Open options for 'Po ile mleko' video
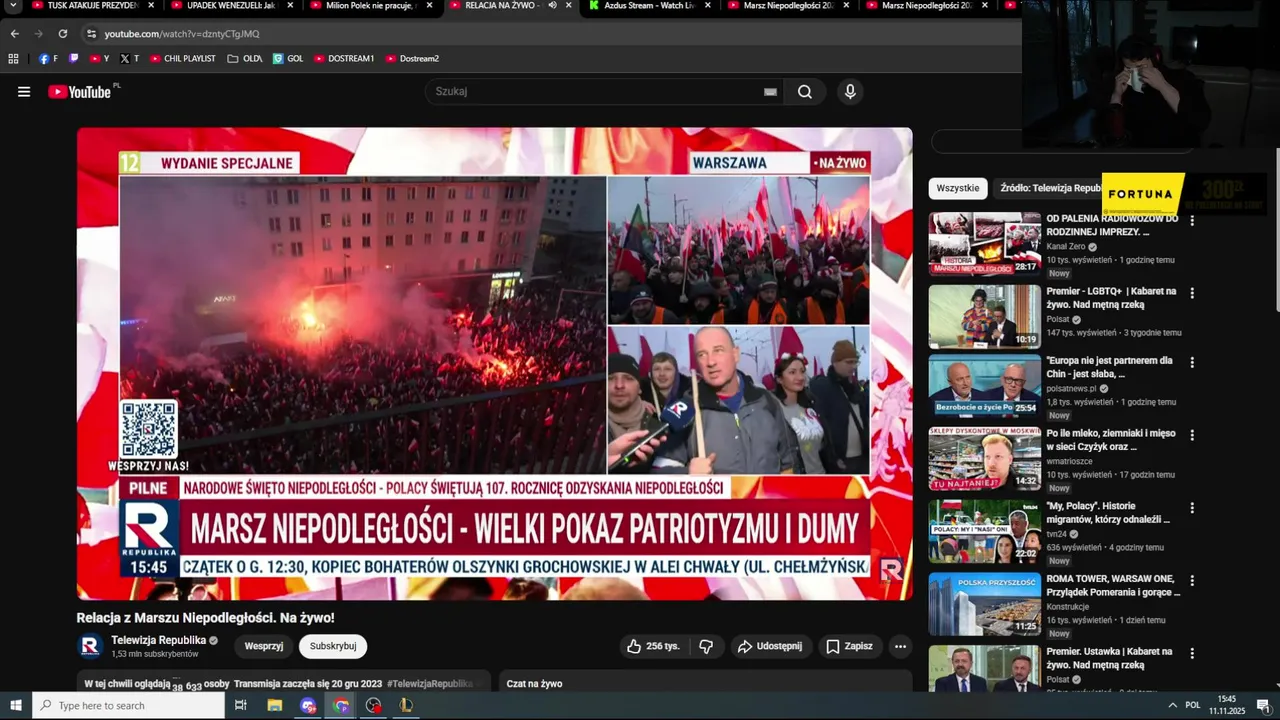The width and height of the screenshot is (1280, 720). click(x=1192, y=435)
